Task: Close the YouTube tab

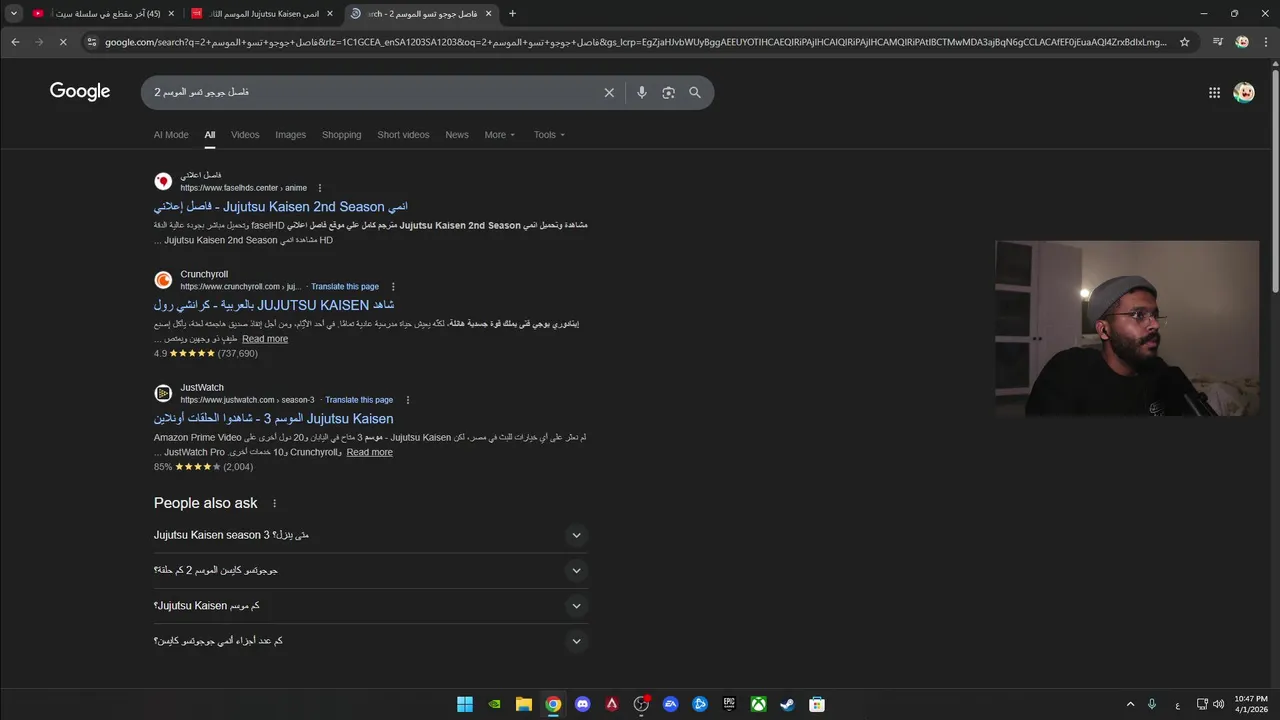Action: [171, 13]
